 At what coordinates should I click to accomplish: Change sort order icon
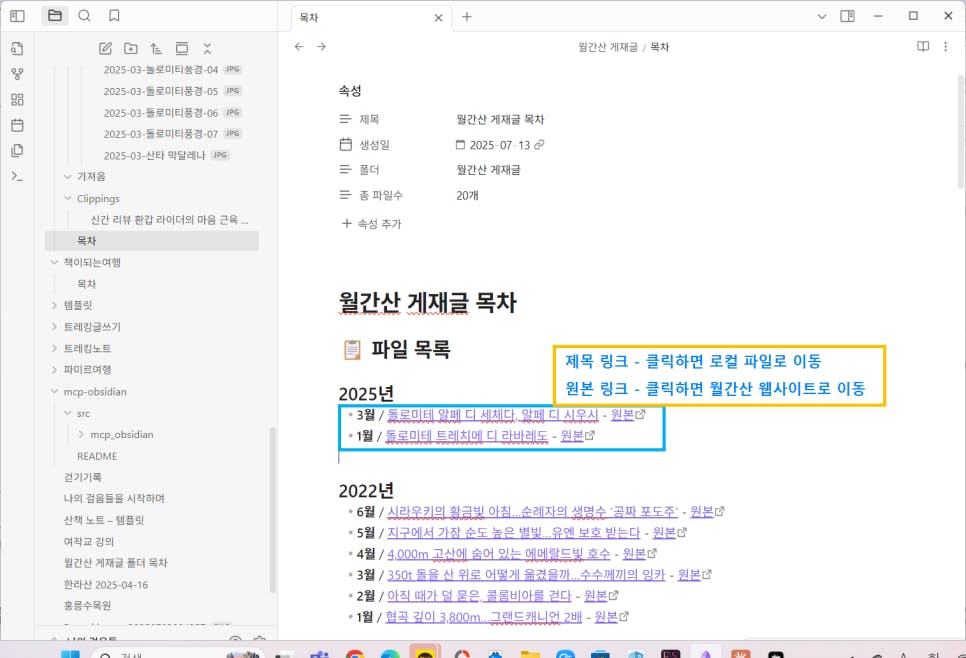click(x=156, y=49)
